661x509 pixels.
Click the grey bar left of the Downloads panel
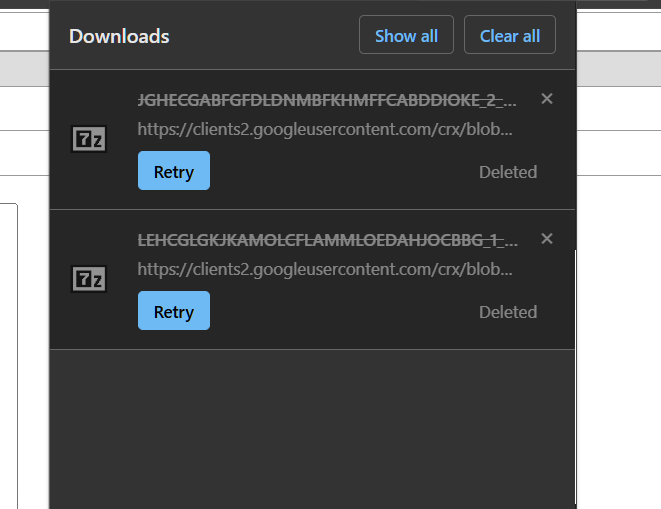pyautogui.click(x=24, y=68)
